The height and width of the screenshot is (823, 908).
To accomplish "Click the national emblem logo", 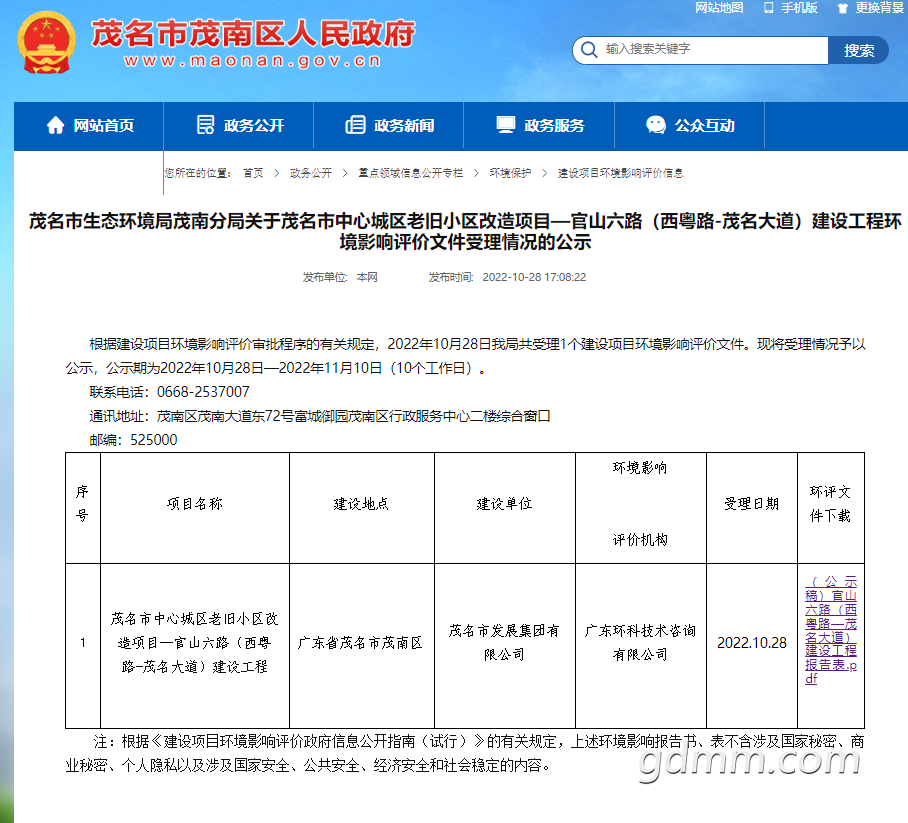I will [46, 43].
